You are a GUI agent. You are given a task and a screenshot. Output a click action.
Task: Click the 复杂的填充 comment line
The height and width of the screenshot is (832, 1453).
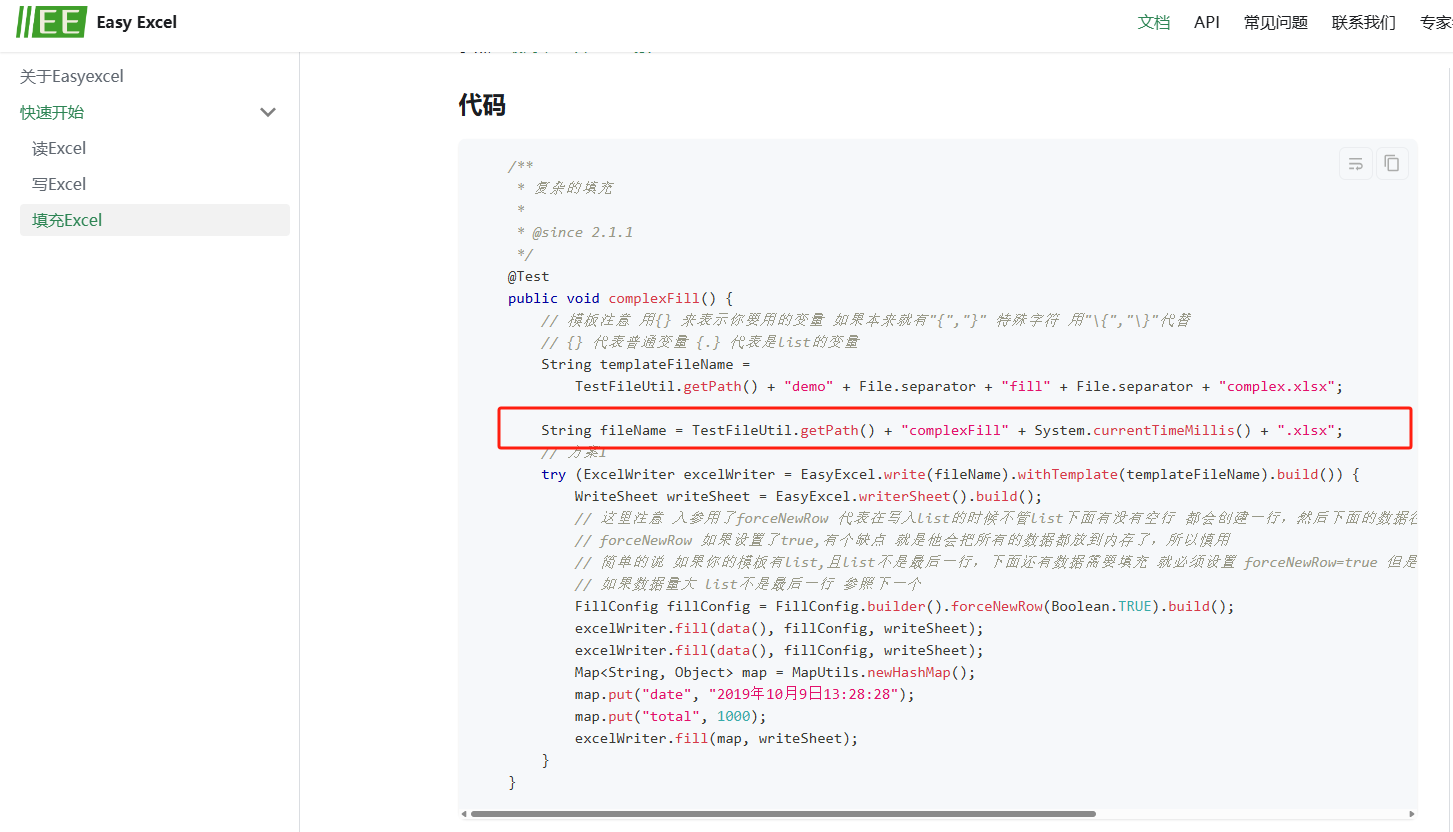click(565, 188)
